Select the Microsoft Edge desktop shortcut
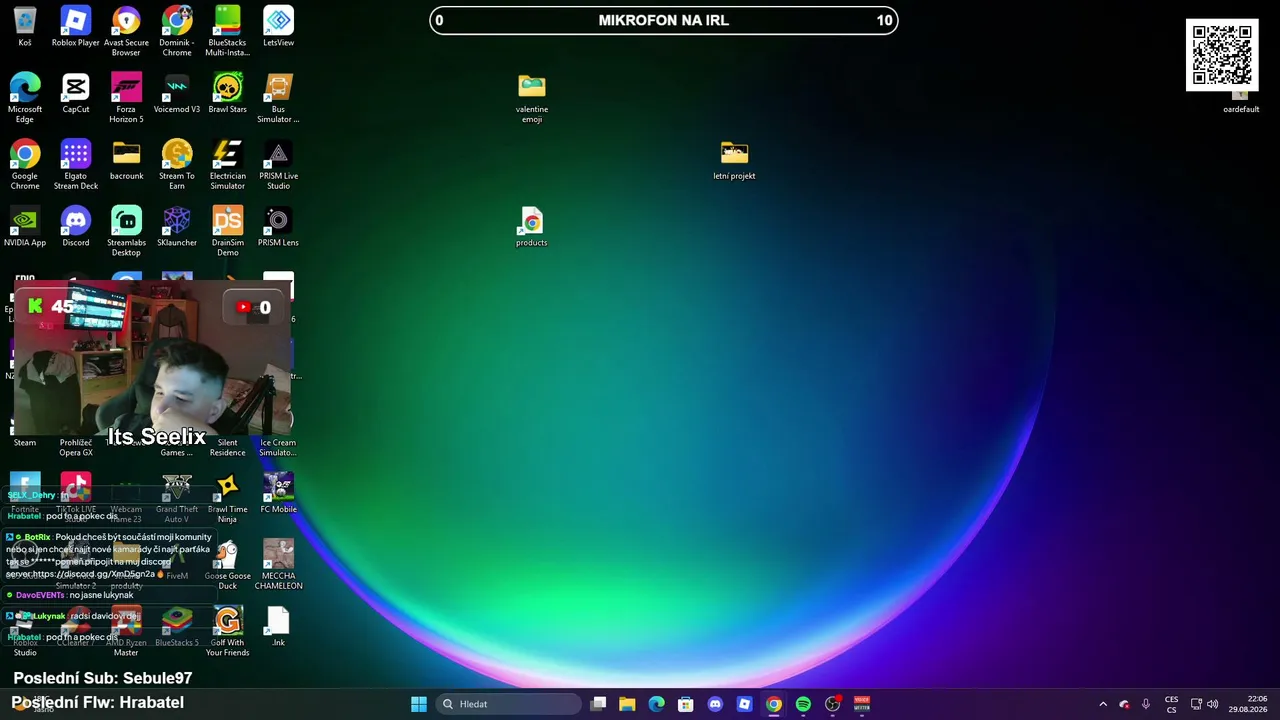 25,98
